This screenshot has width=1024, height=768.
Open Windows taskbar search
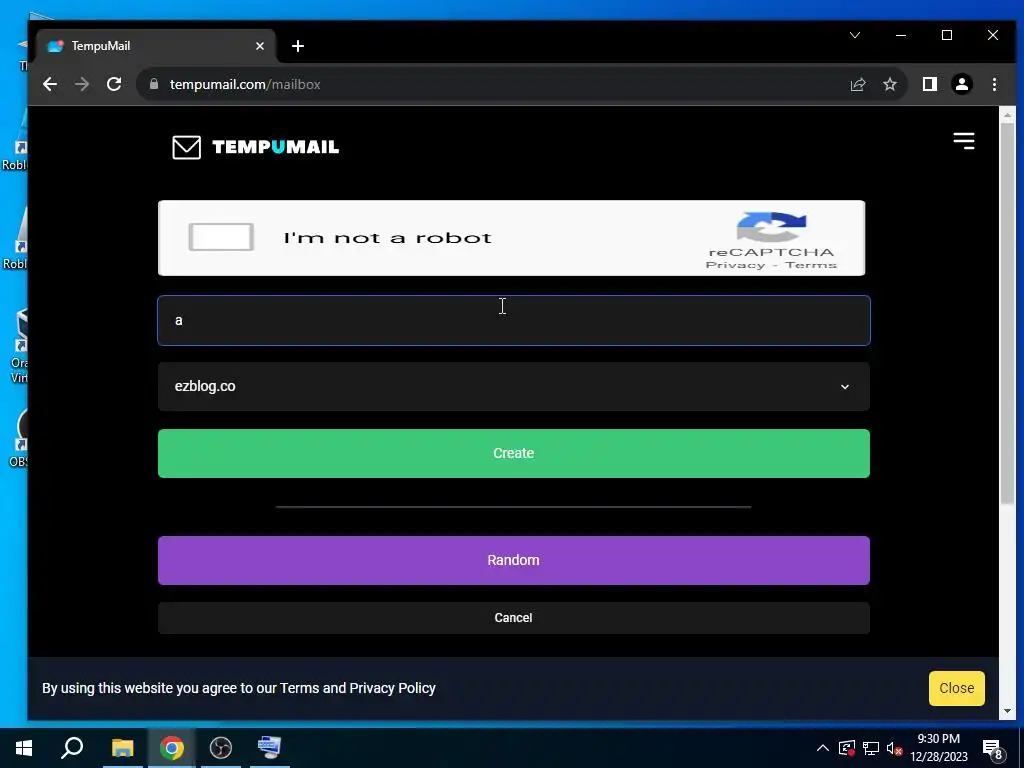tap(72, 748)
